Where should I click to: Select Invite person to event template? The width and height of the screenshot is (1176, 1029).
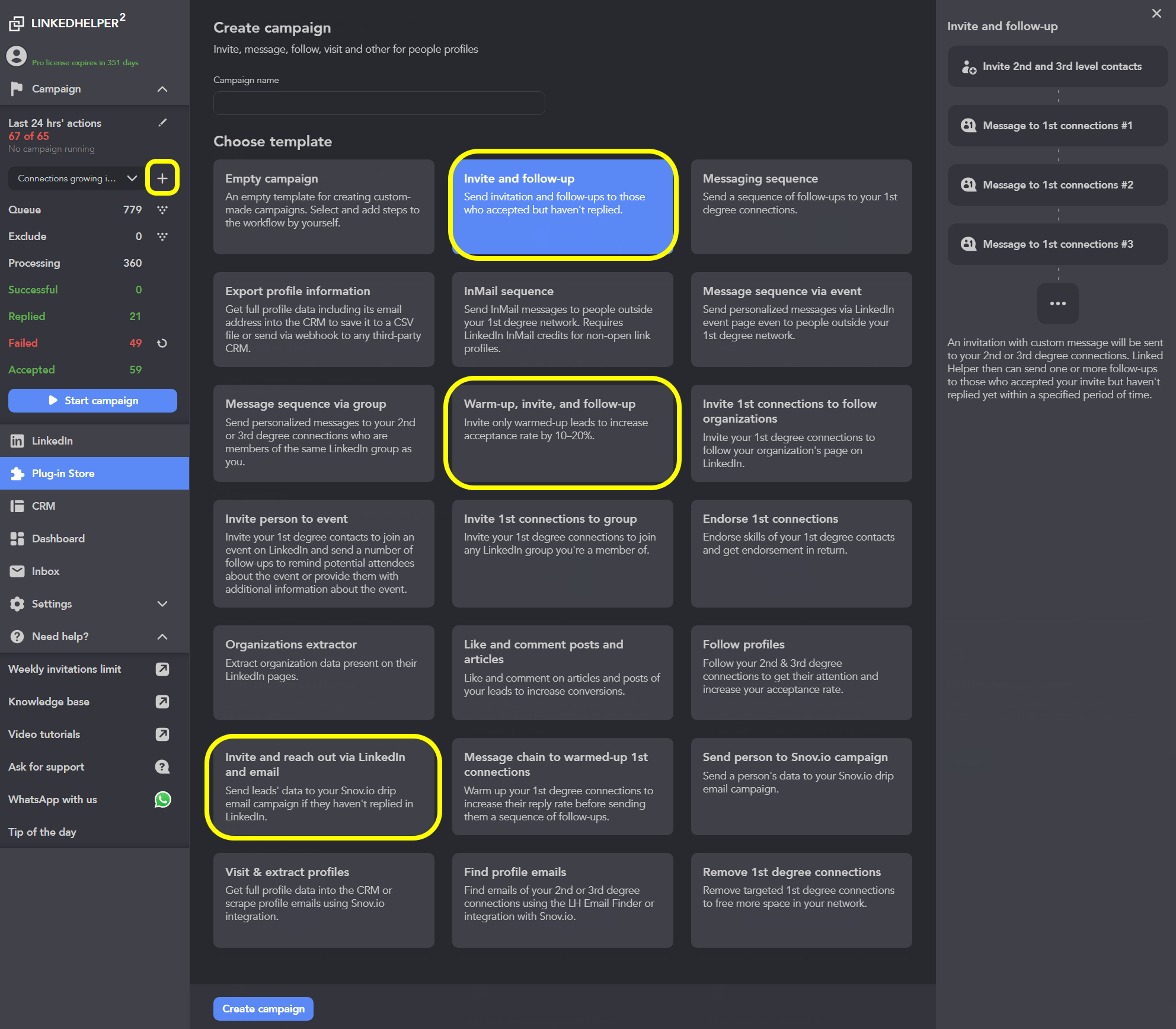(324, 554)
